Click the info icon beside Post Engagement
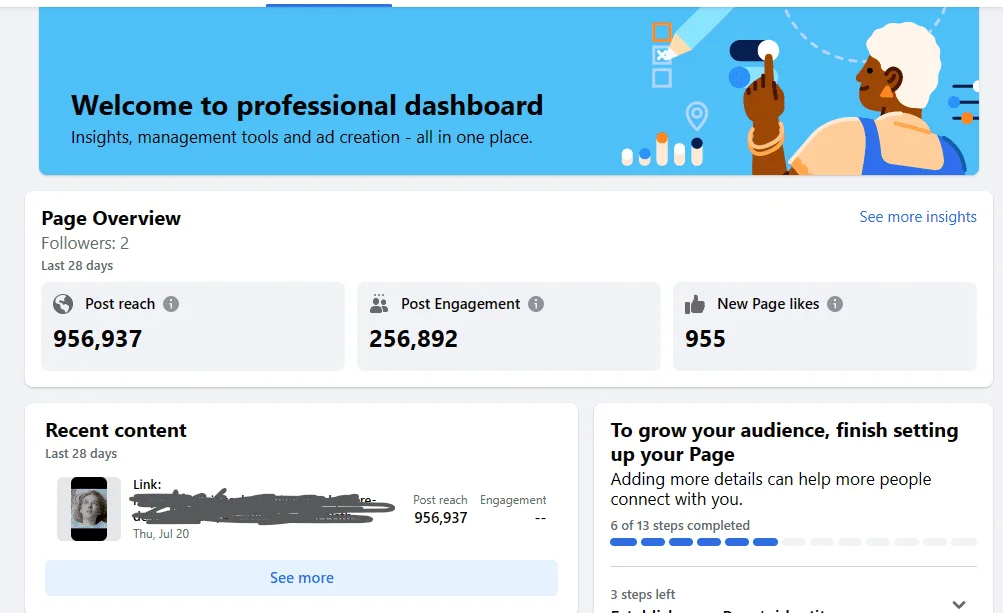This screenshot has width=1003, height=613. (x=536, y=304)
